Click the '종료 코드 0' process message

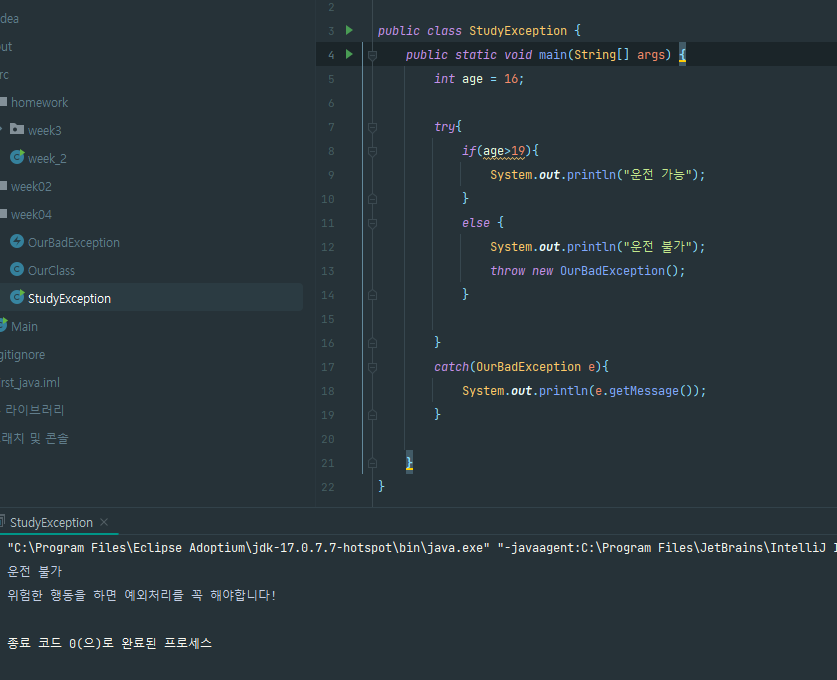(109, 643)
